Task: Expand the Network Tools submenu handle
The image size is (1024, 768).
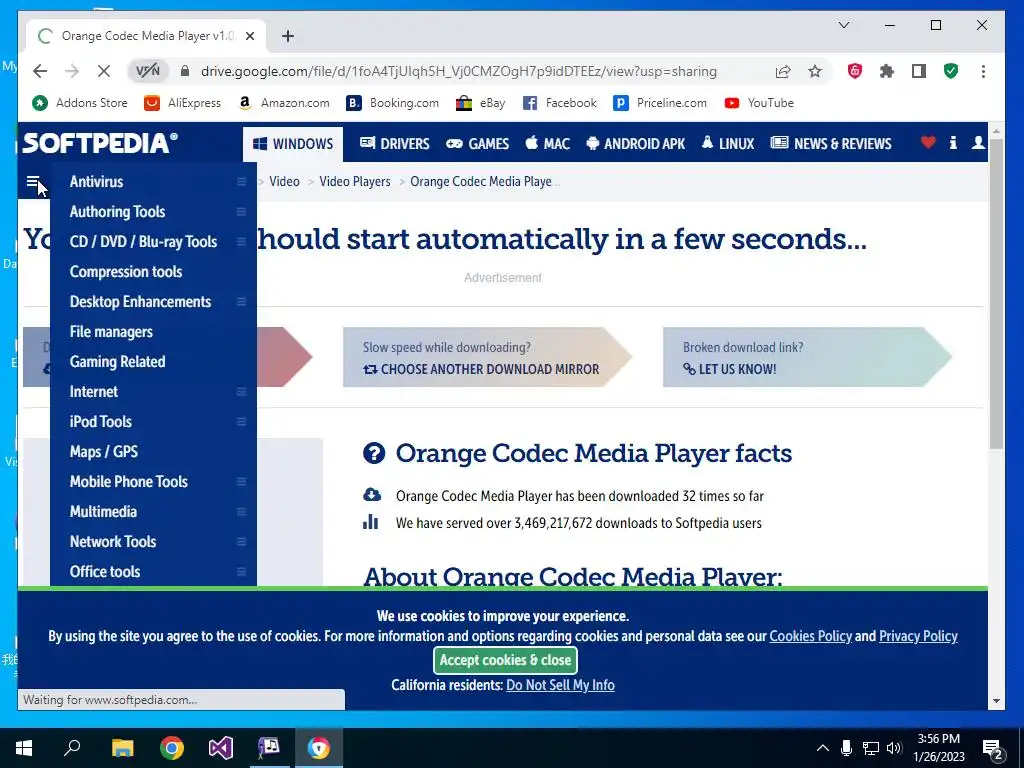Action: pos(241,542)
